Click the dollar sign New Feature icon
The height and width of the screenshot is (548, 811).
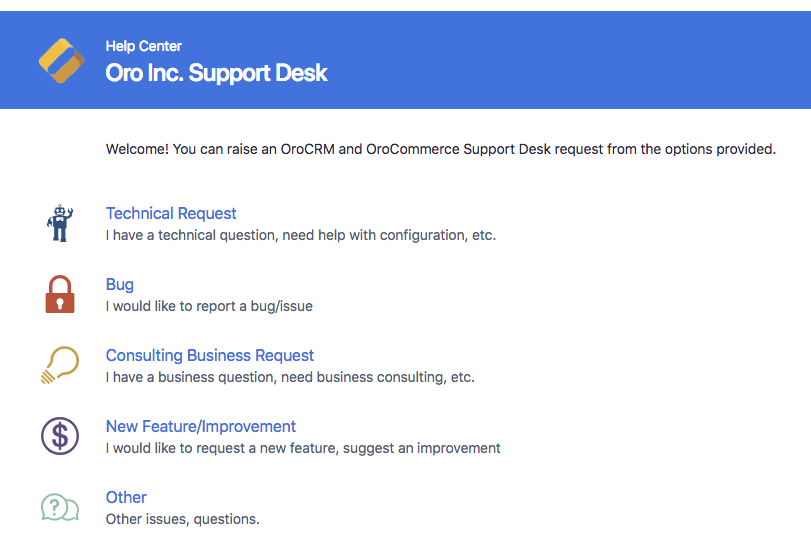(x=60, y=436)
